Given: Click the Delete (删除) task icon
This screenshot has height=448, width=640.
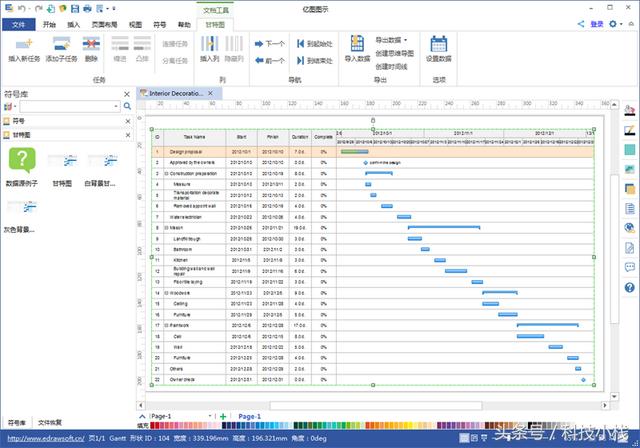Looking at the screenshot, I should (x=91, y=43).
